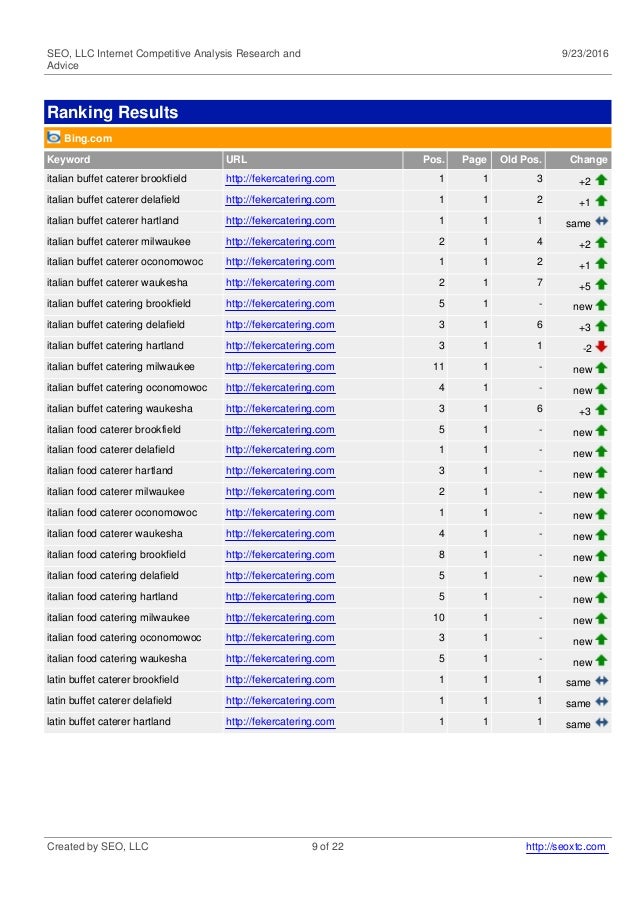638x902 pixels.
Task: Click green arrow for italian food caterer delafield
Action: coord(601,452)
